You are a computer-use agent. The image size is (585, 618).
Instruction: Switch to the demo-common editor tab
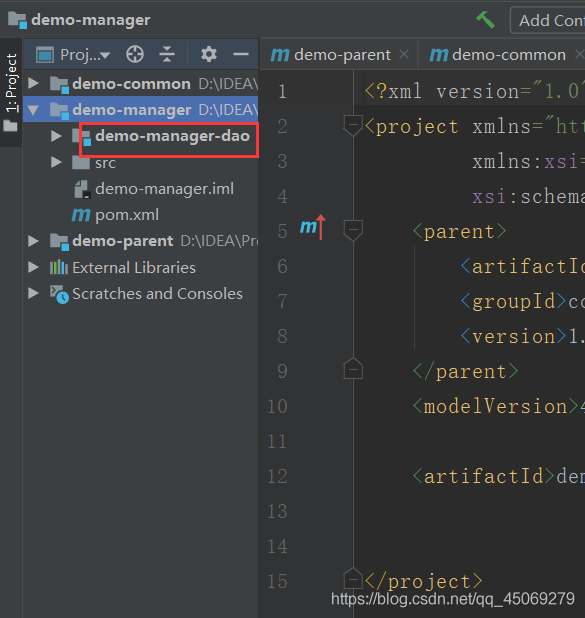pyautogui.click(x=498, y=55)
